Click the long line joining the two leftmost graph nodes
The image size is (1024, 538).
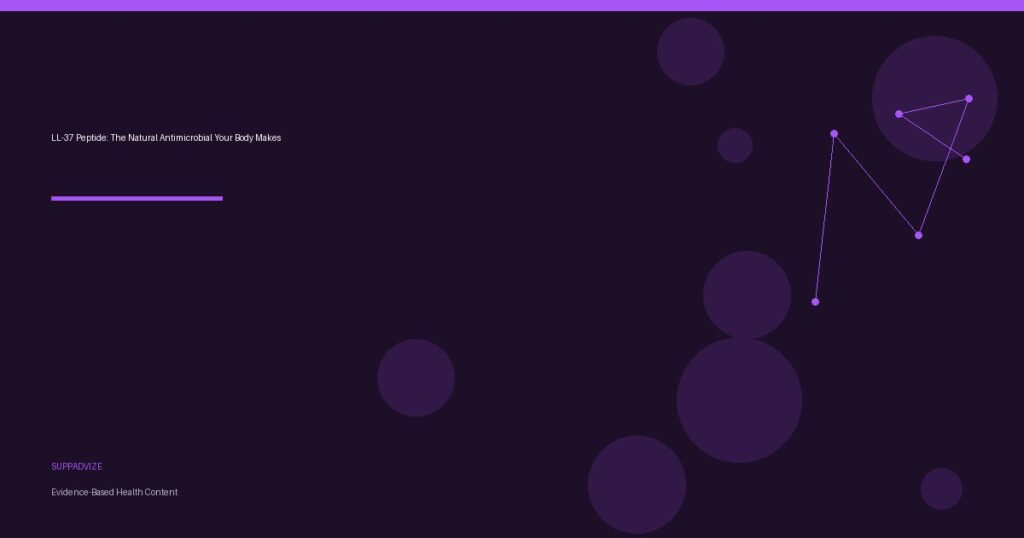pyautogui.click(x=824, y=217)
